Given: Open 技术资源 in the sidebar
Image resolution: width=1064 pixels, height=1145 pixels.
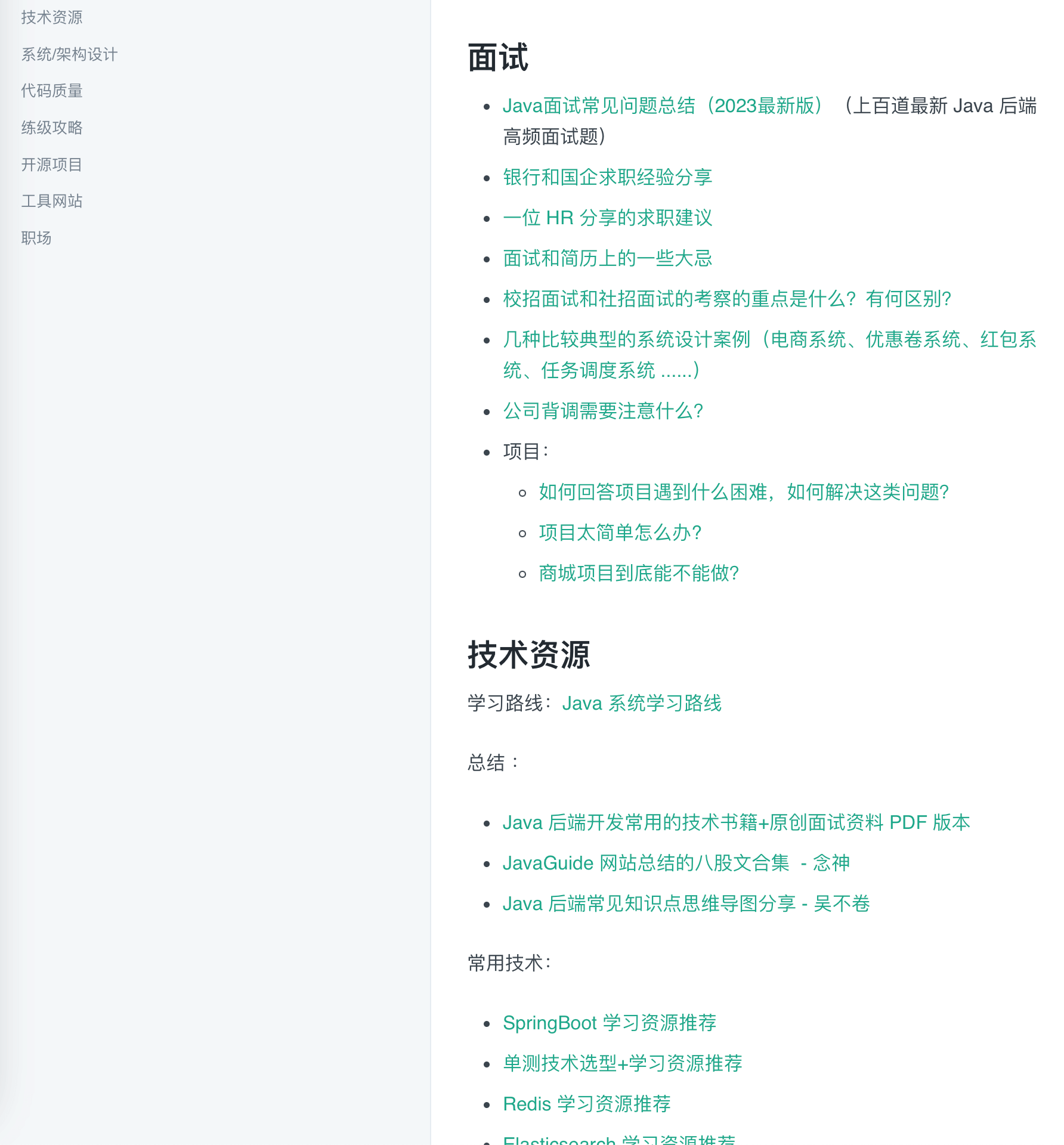Looking at the screenshot, I should 51,17.
